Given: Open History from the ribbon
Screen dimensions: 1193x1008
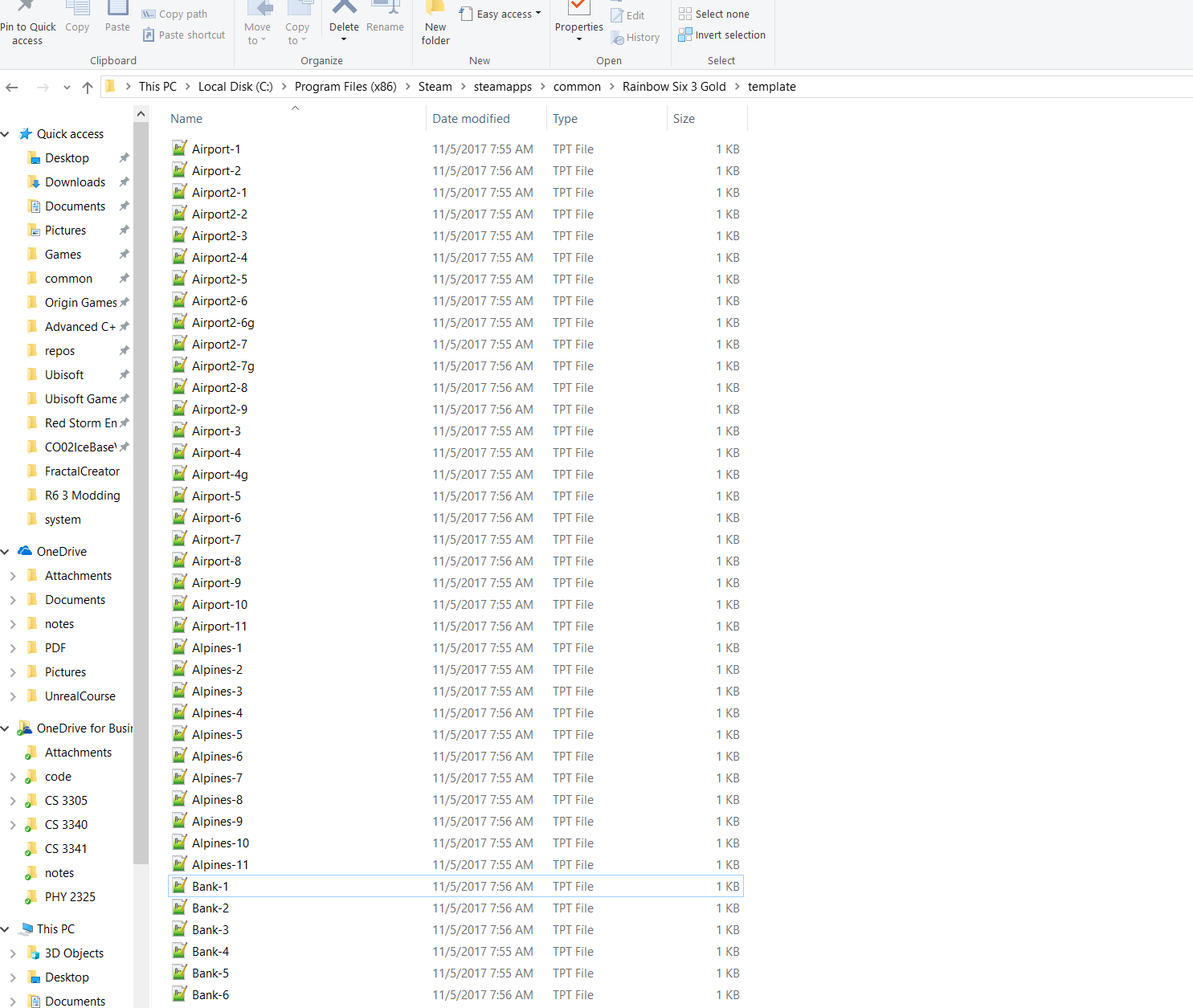Looking at the screenshot, I should coord(635,37).
